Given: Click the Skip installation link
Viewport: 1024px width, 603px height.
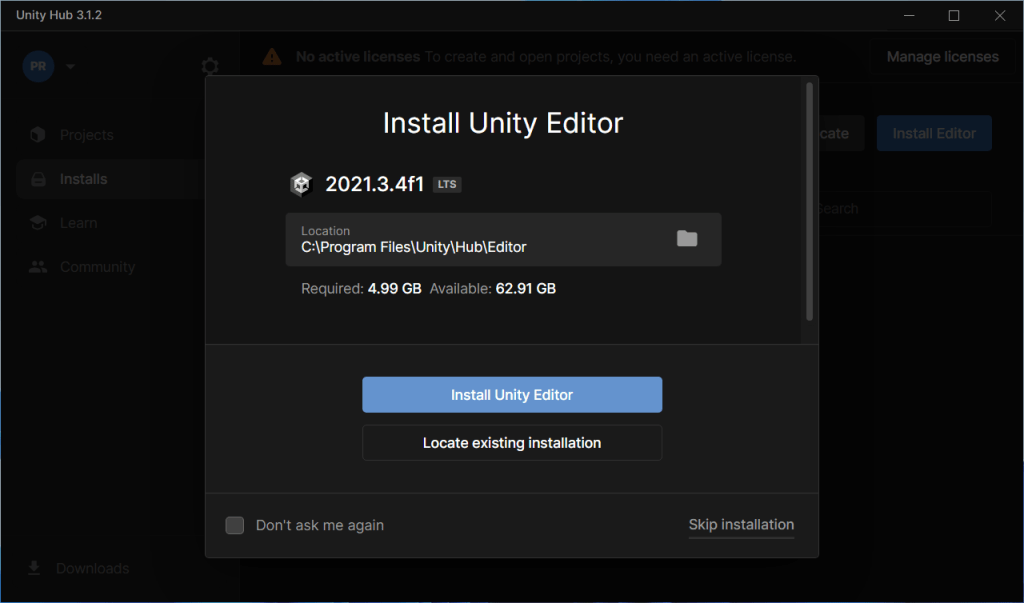Looking at the screenshot, I should pos(741,524).
